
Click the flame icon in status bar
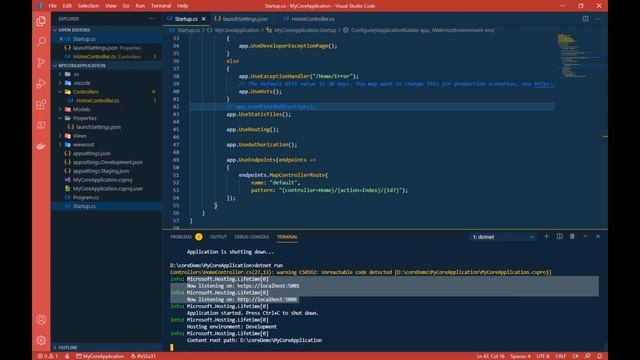tap(67, 356)
